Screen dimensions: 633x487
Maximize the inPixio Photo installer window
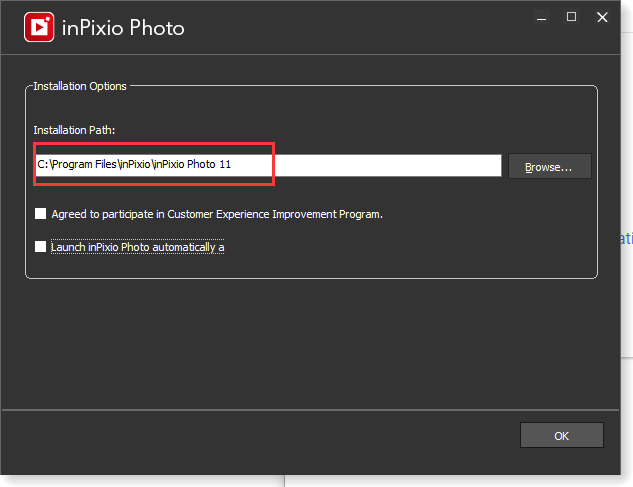point(571,17)
